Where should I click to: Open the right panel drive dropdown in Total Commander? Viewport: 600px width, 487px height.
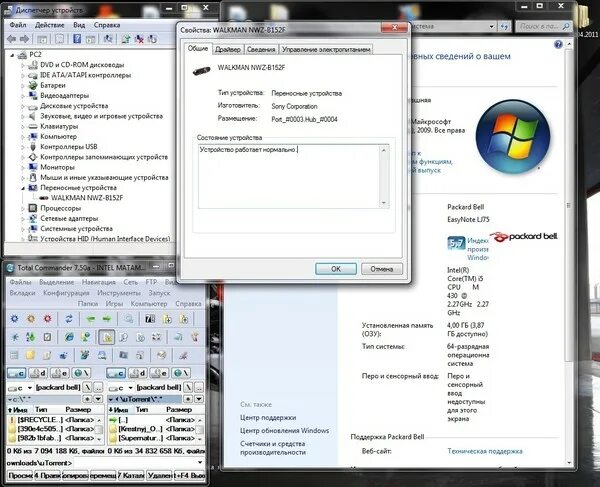point(130,388)
